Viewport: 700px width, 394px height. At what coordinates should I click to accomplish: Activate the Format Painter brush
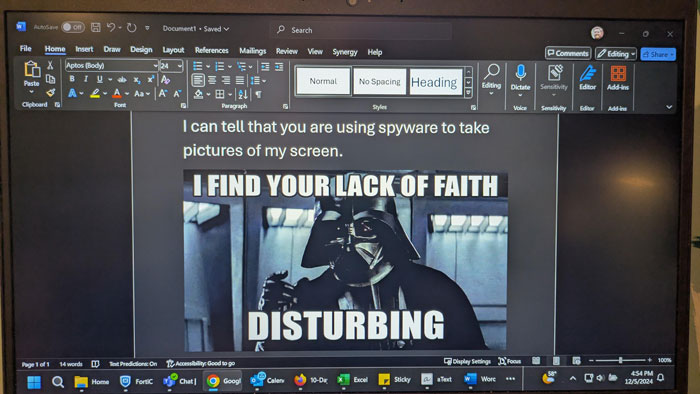pos(50,92)
